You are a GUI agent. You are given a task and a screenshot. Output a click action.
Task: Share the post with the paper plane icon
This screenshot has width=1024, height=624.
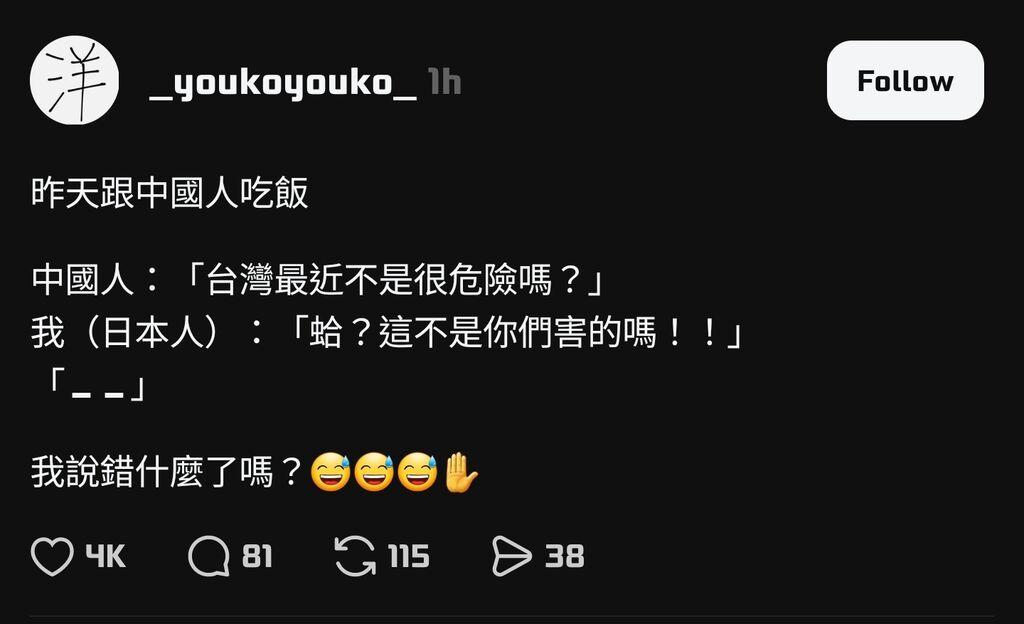click(x=512, y=556)
